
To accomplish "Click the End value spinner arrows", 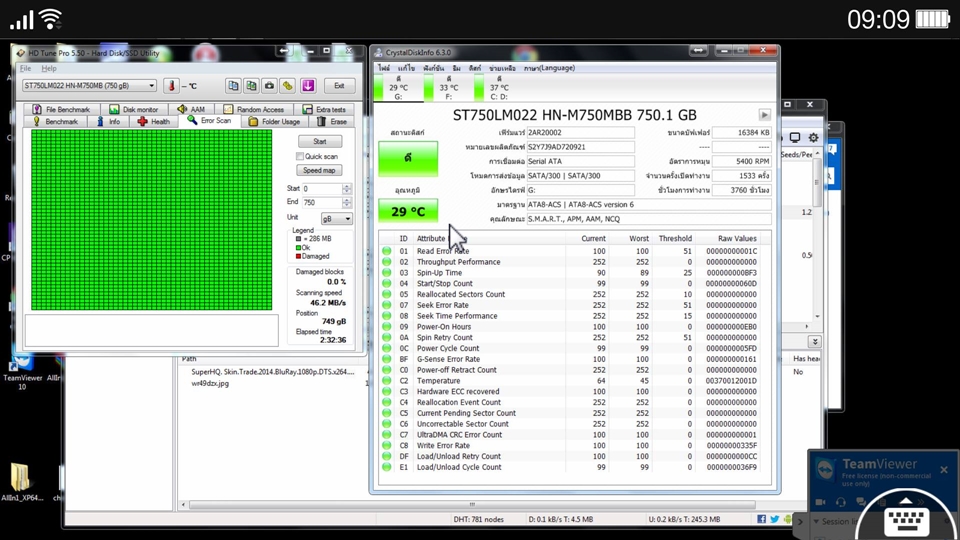I will (x=347, y=203).
